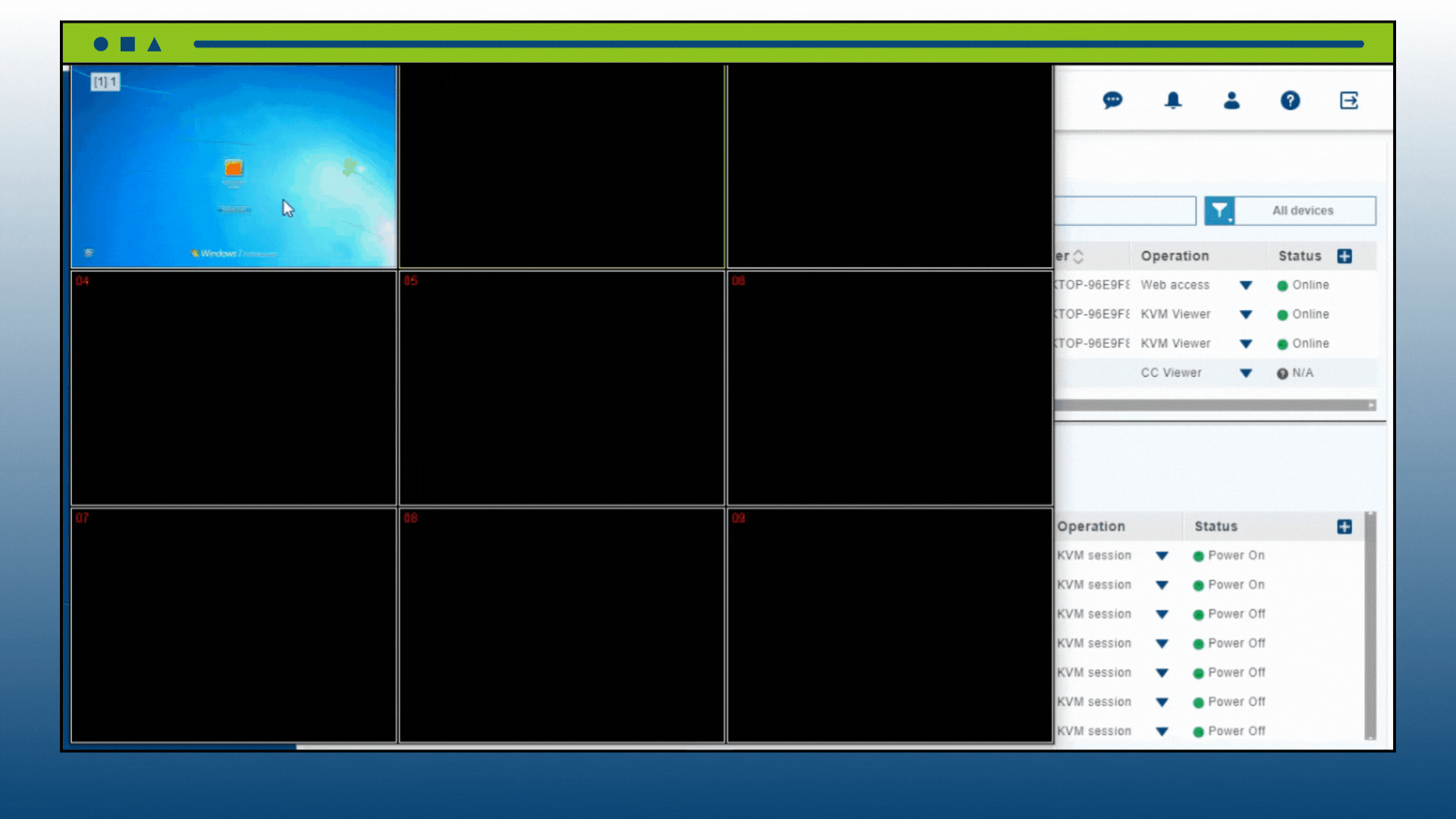Screen dimensions: 1456x819
Task: Open dropdown for first KVM session row
Action: [1162, 556]
